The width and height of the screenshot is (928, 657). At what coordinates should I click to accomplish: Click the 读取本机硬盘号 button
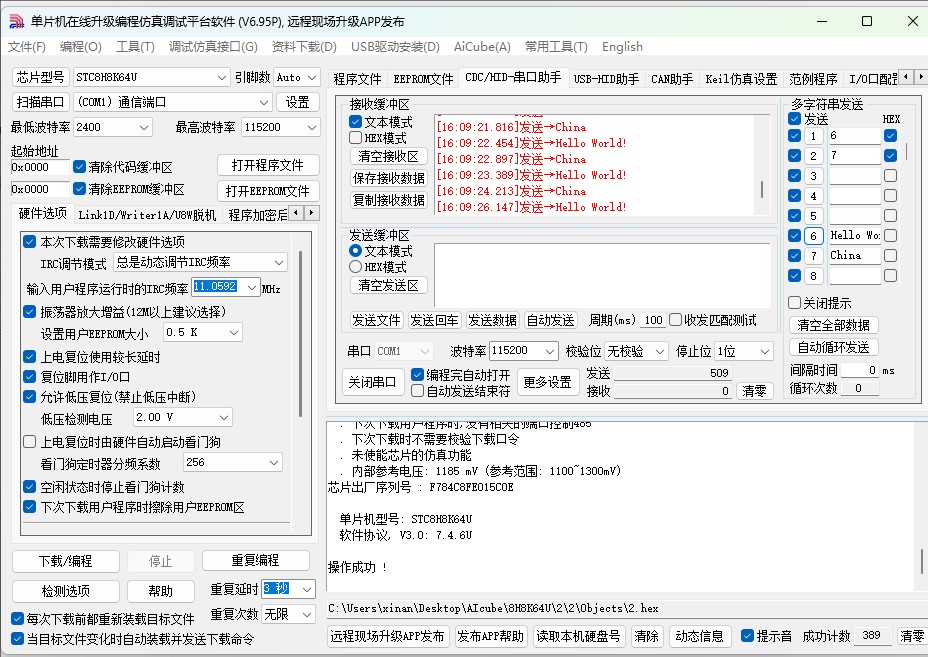point(578,636)
